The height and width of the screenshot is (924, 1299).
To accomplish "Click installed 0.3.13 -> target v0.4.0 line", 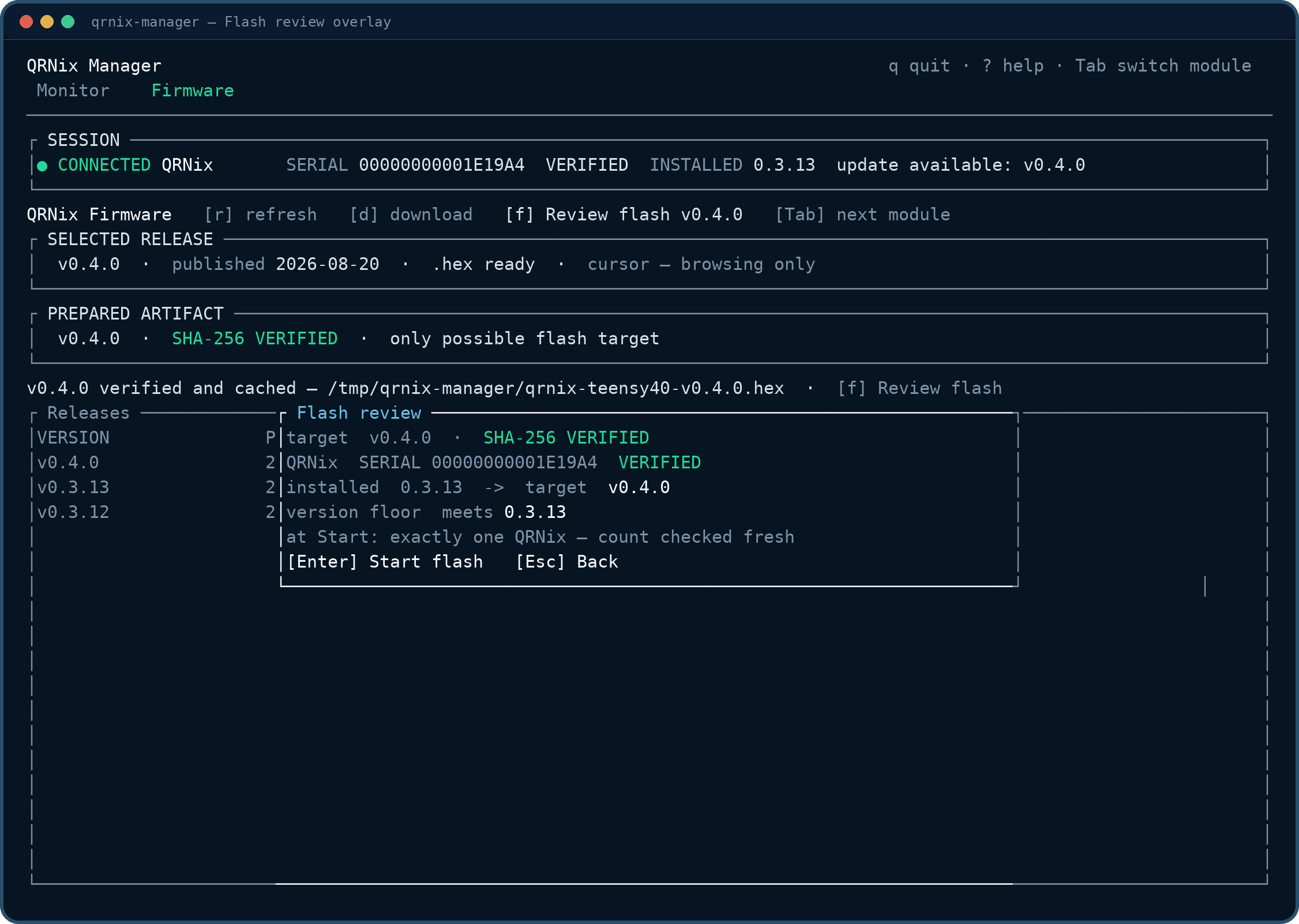I will (x=478, y=487).
